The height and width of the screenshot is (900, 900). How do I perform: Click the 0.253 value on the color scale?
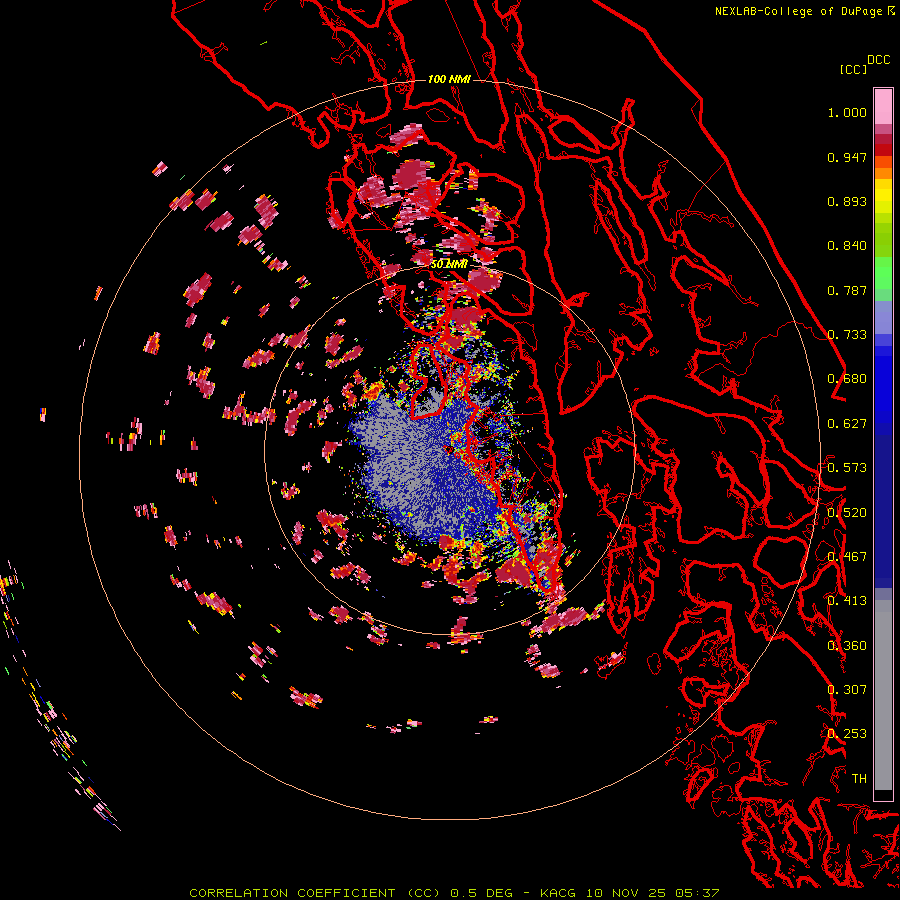pos(847,734)
